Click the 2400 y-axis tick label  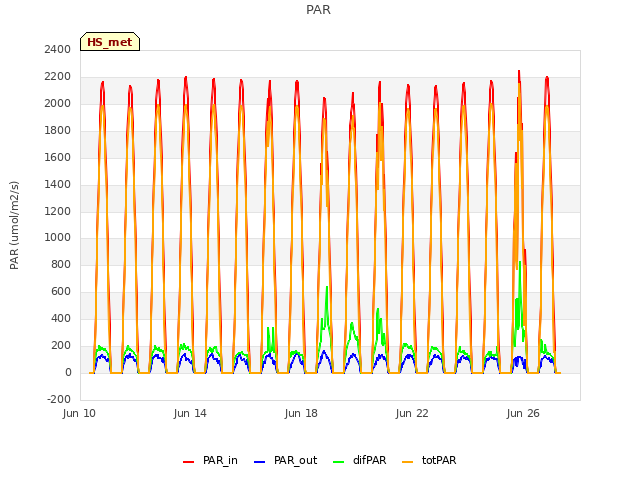point(58,50)
